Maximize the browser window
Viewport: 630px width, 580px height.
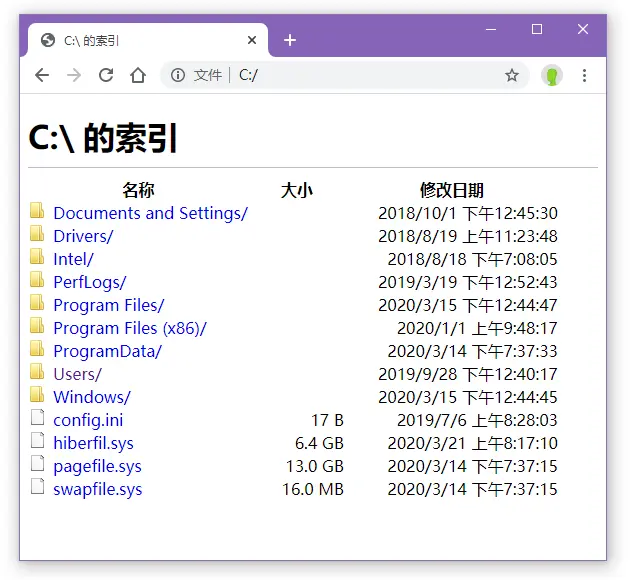(x=537, y=29)
